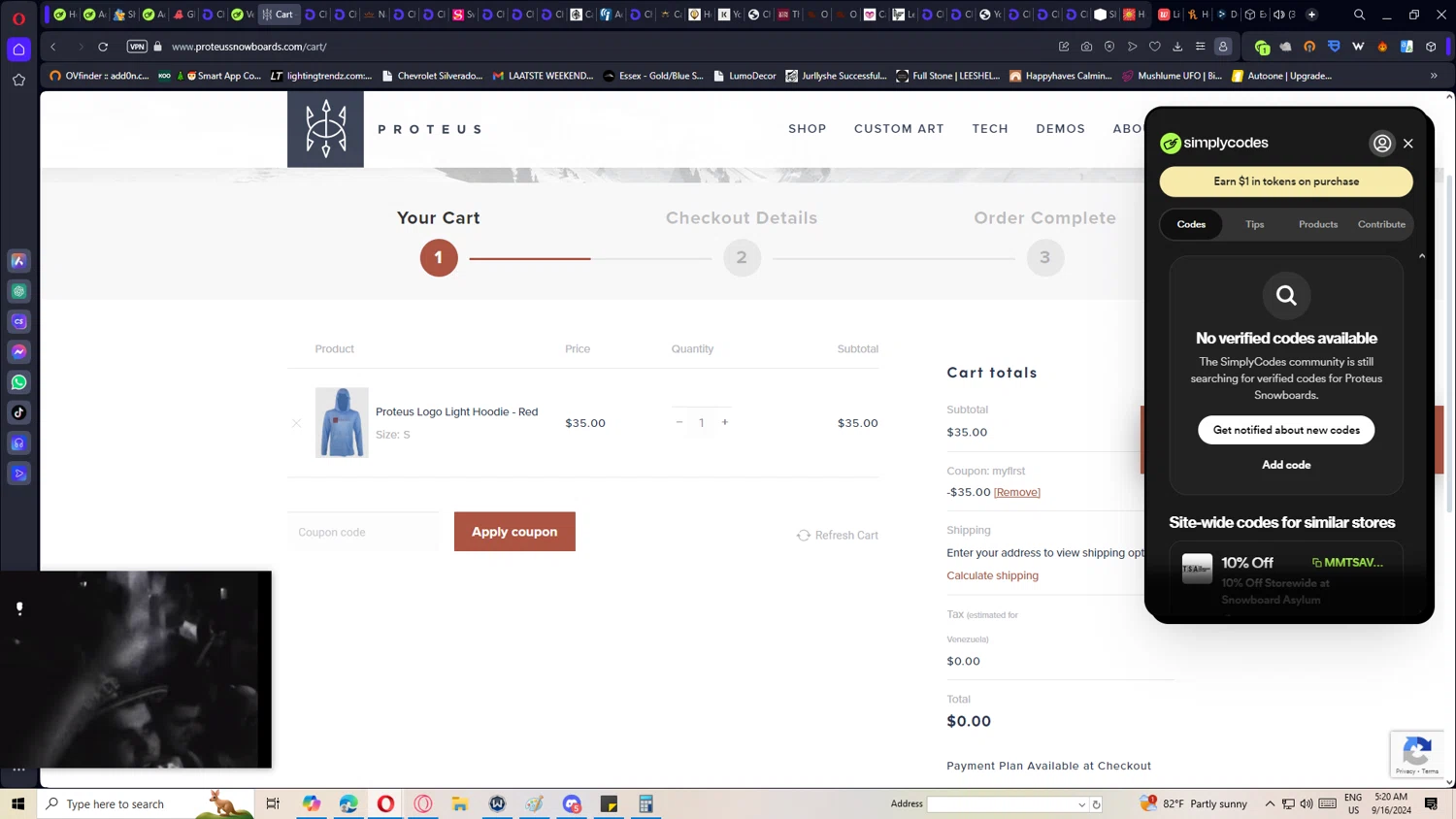The image size is (1456, 819).
Task: Open a new tab with plus button
Action: pyautogui.click(x=1311, y=15)
